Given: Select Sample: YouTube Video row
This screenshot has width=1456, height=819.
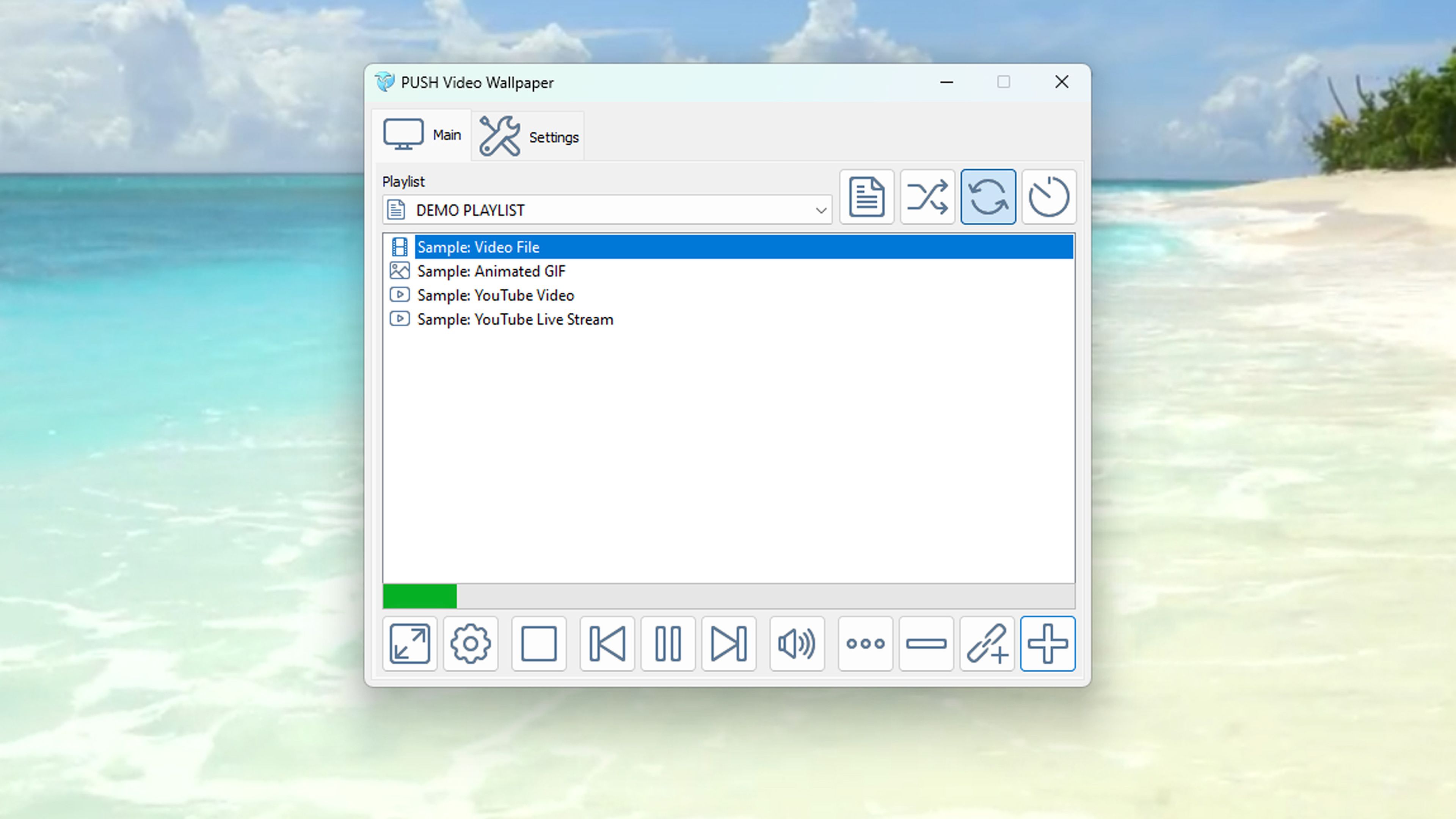Looking at the screenshot, I should pyautogui.click(x=728, y=295).
